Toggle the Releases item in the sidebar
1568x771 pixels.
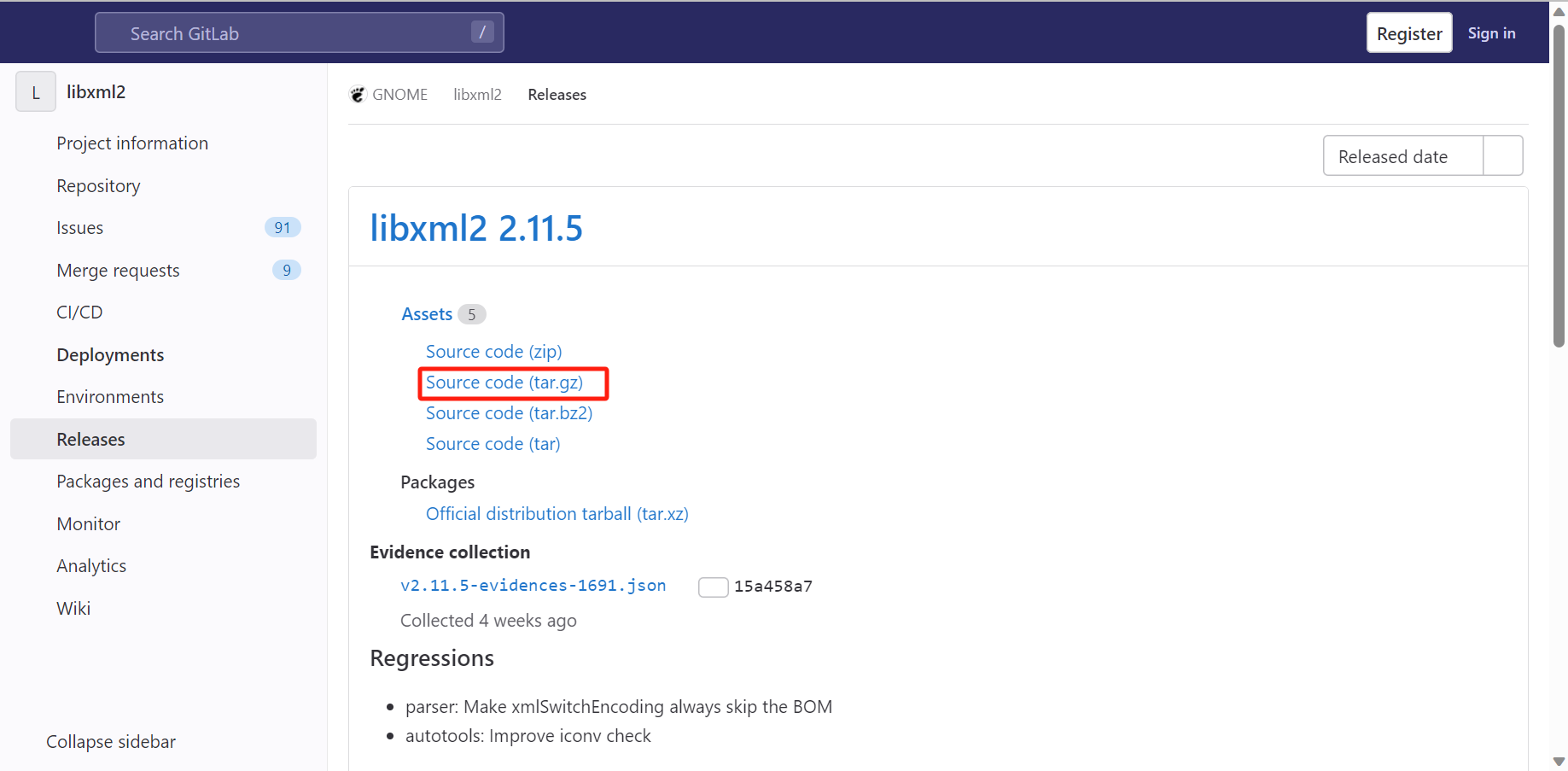point(90,439)
